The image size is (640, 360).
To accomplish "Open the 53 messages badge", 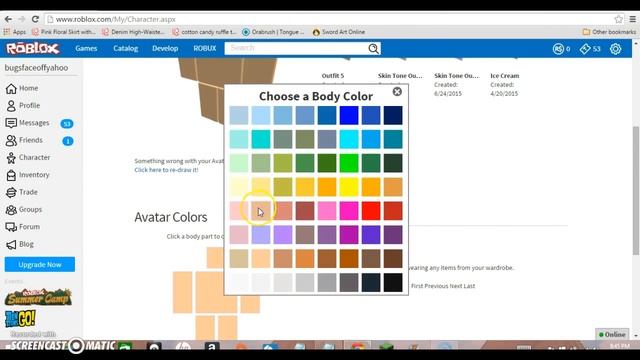I will click(67, 124).
